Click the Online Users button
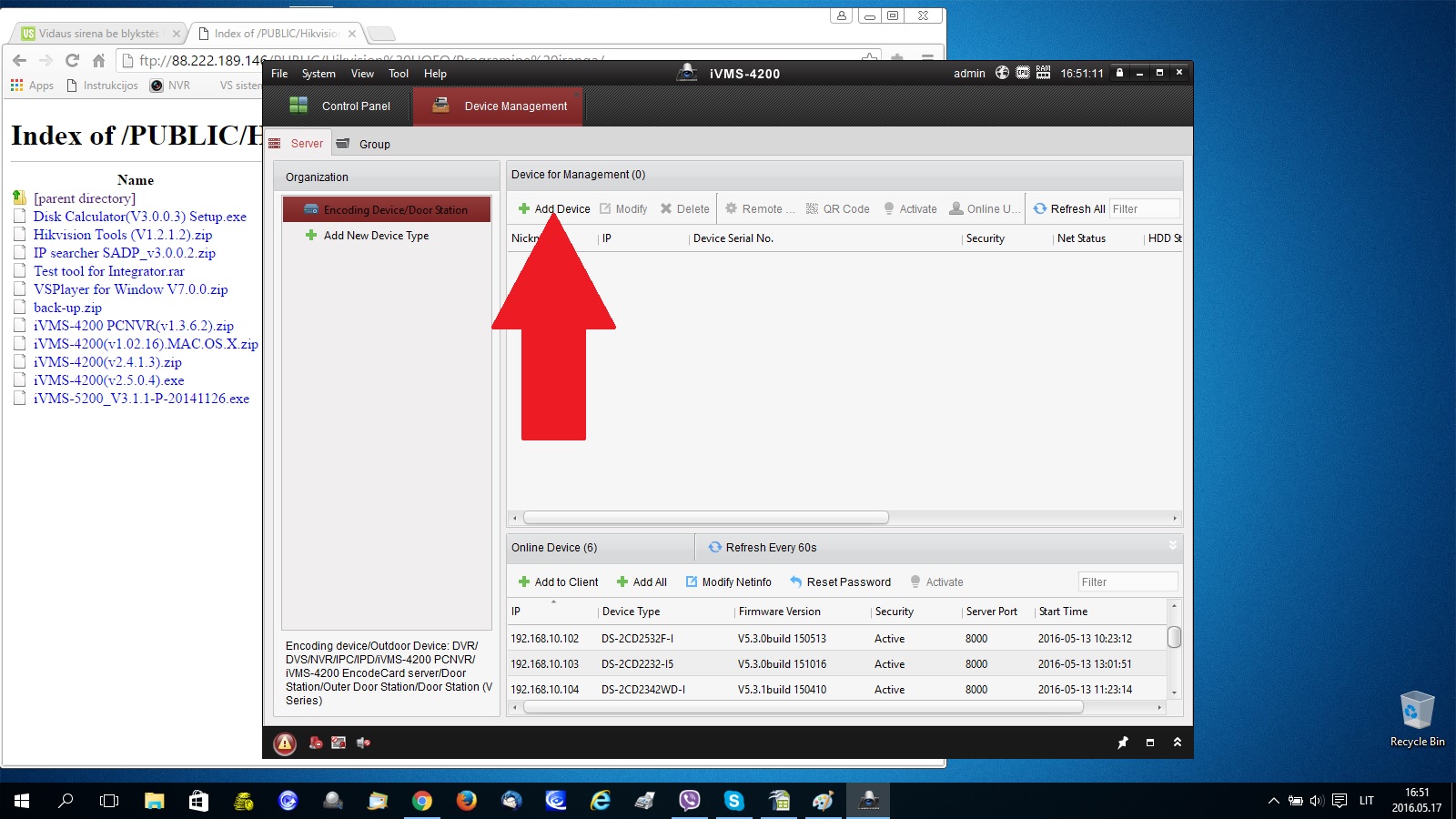The height and width of the screenshot is (819, 1456). (x=985, y=209)
